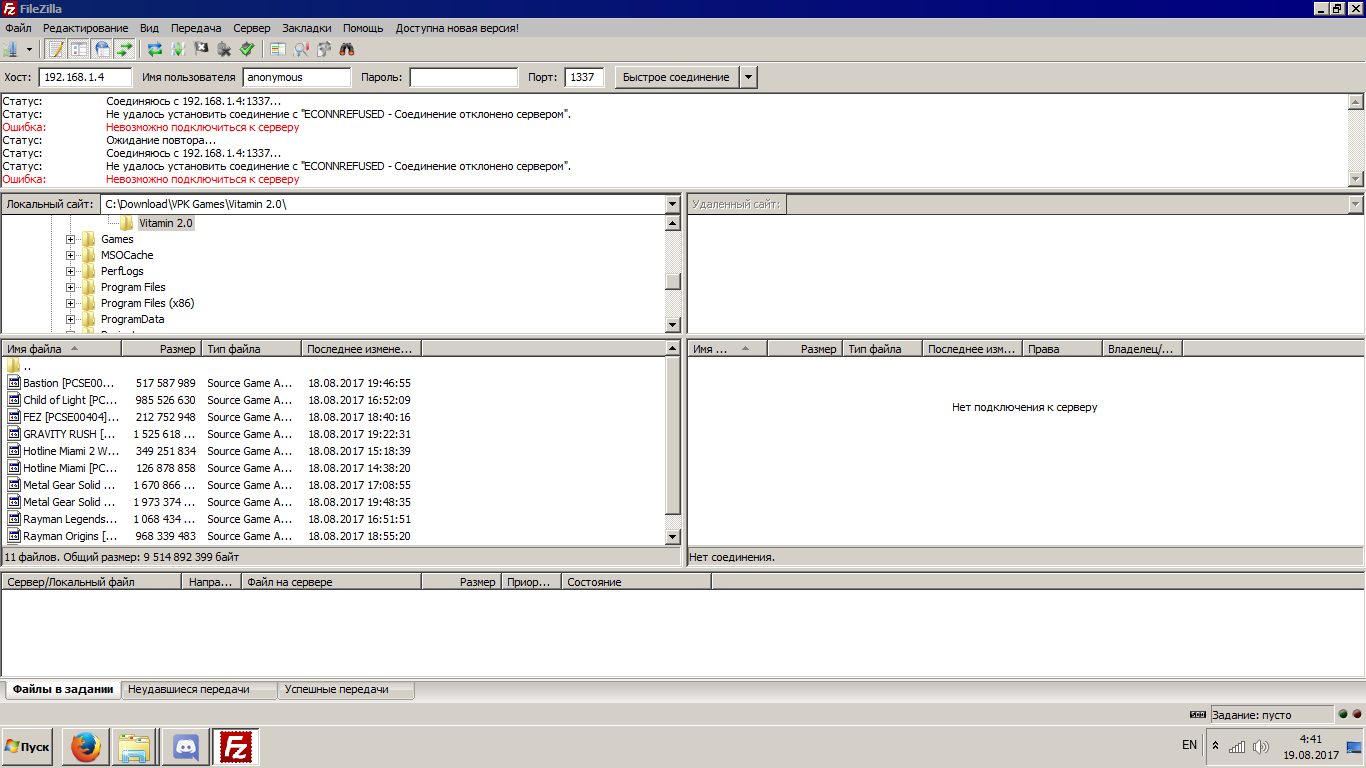Toggle the transfer queue display

point(125,48)
